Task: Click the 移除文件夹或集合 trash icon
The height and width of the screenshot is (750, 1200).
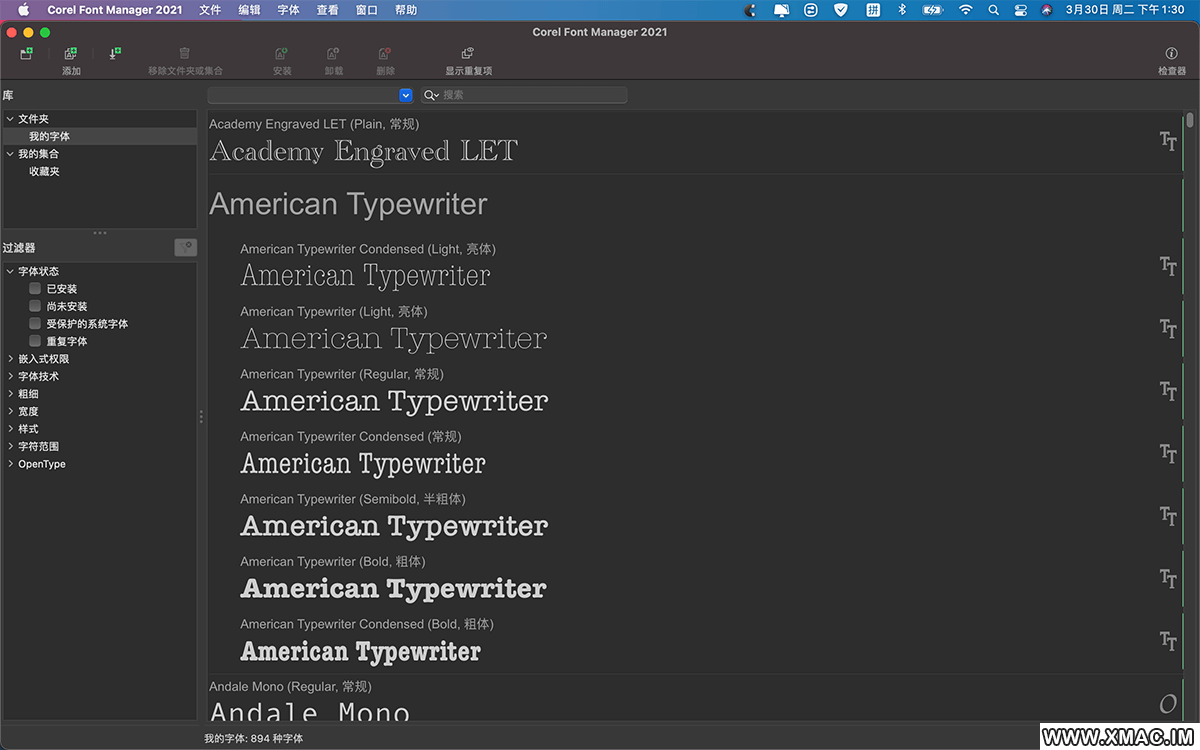Action: (184, 53)
